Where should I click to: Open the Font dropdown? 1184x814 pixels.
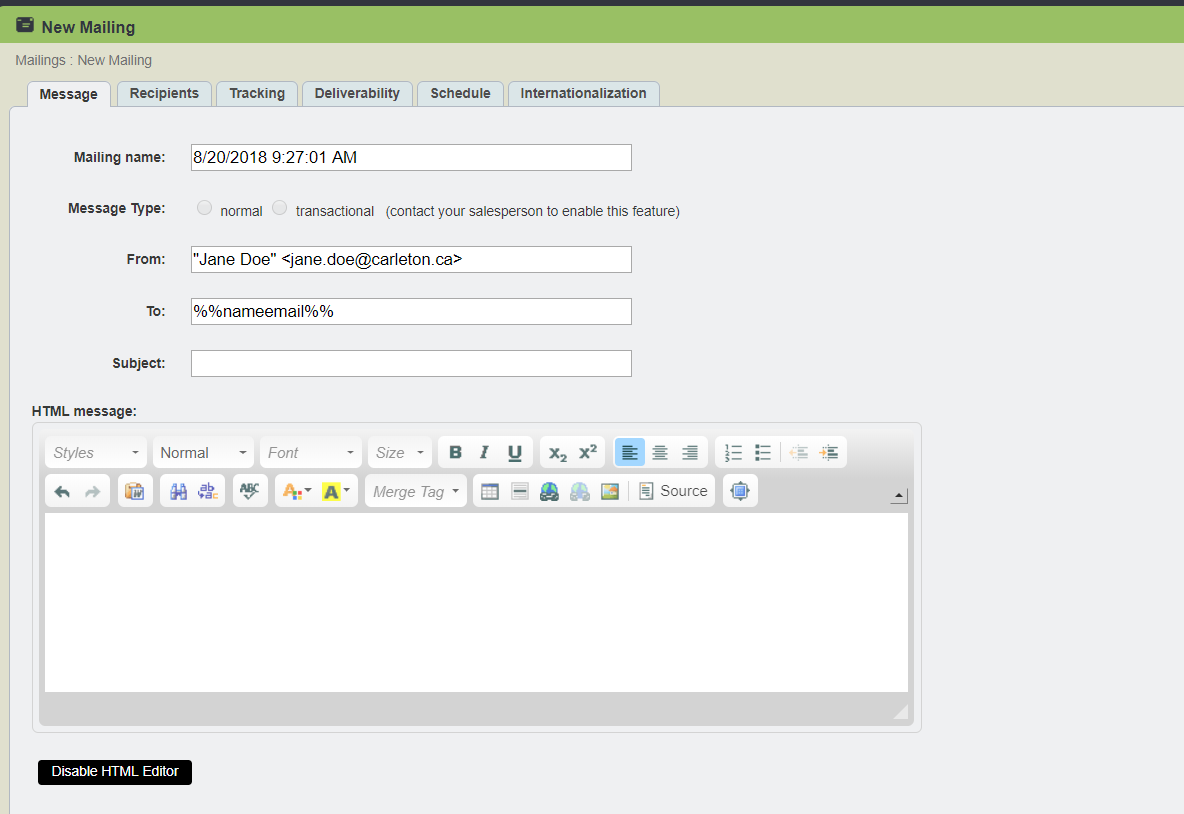(x=310, y=453)
